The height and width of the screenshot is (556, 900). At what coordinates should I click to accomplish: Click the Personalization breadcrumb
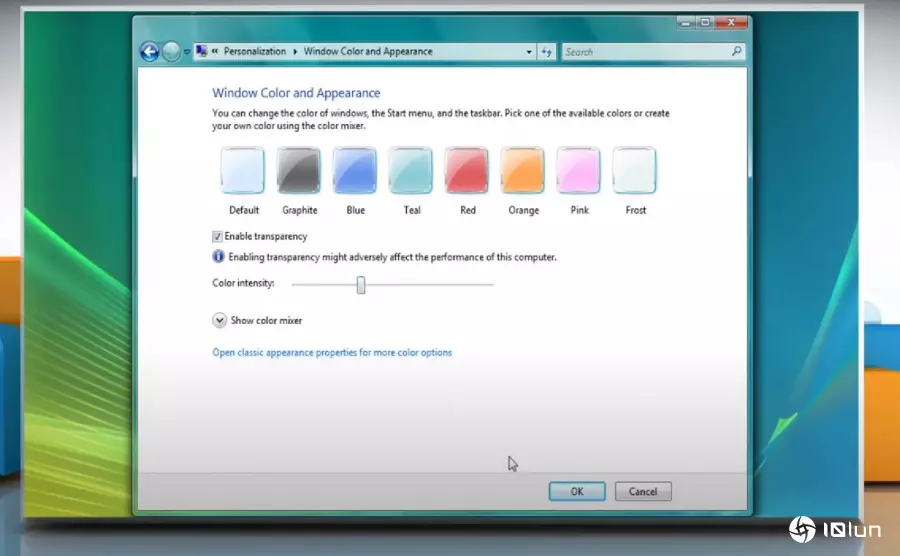(255, 51)
